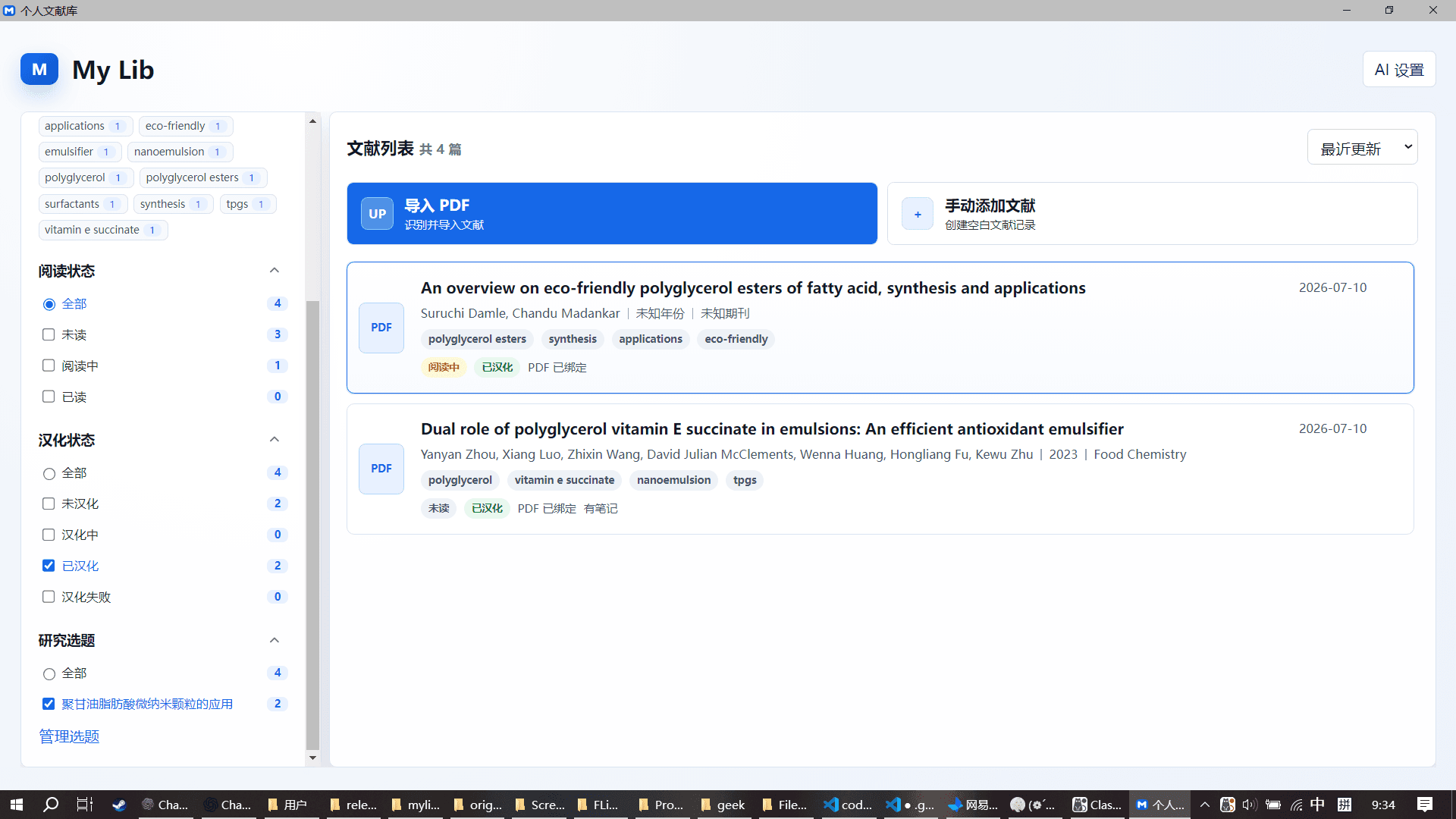1456x819 pixels.
Task: Click the 有笔记 label on second paper
Action: (x=601, y=509)
